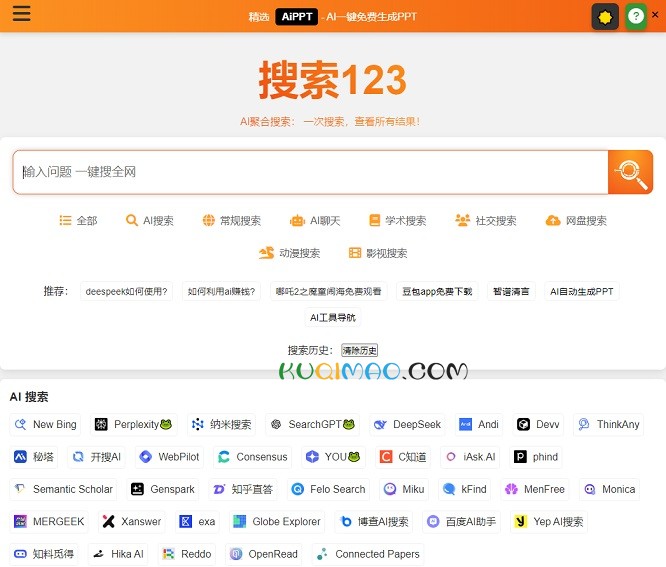Open Connected Papers engine
This screenshot has width=666, height=567.
pyautogui.click(x=367, y=554)
